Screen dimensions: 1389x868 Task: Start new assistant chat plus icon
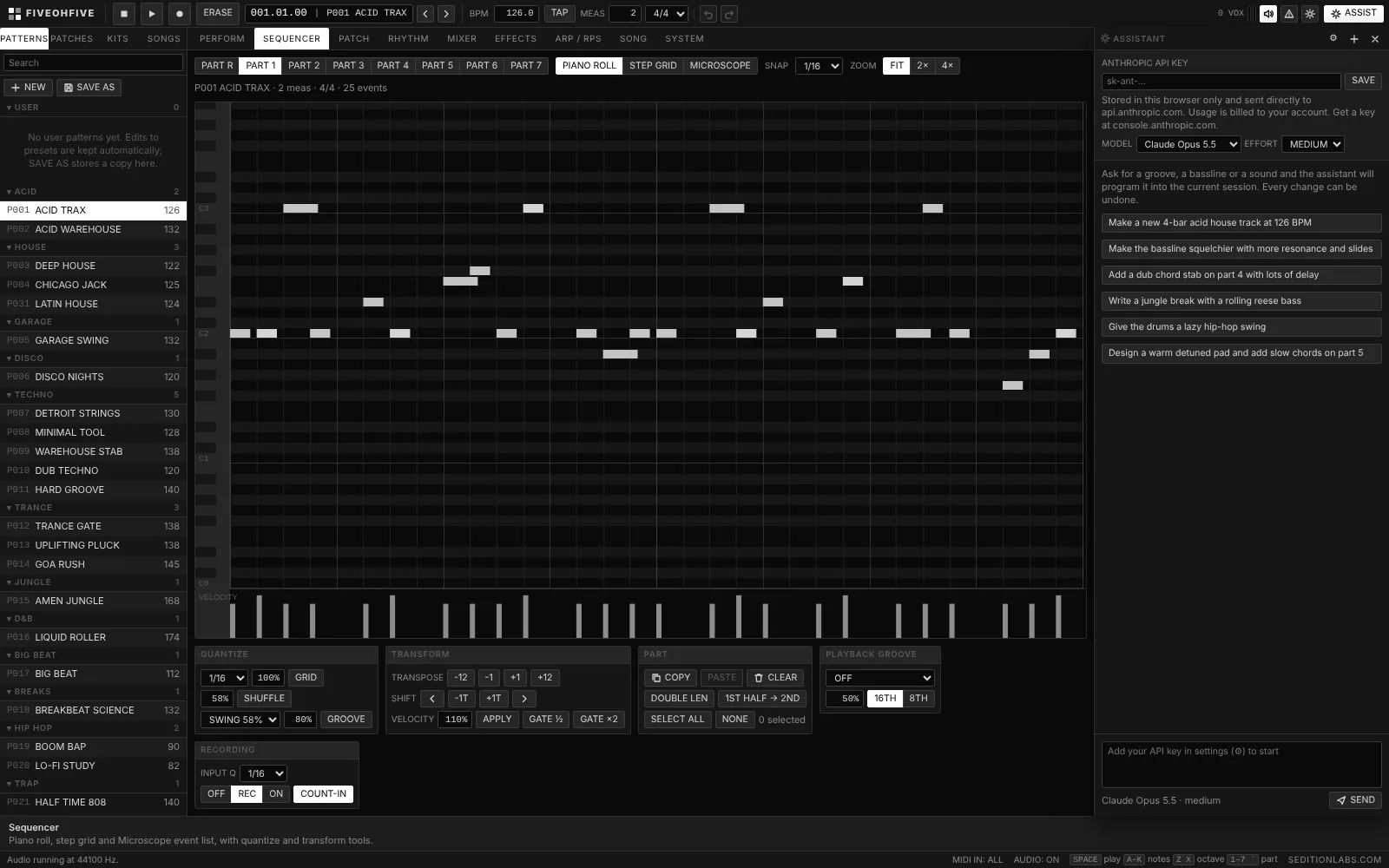click(1354, 38)
